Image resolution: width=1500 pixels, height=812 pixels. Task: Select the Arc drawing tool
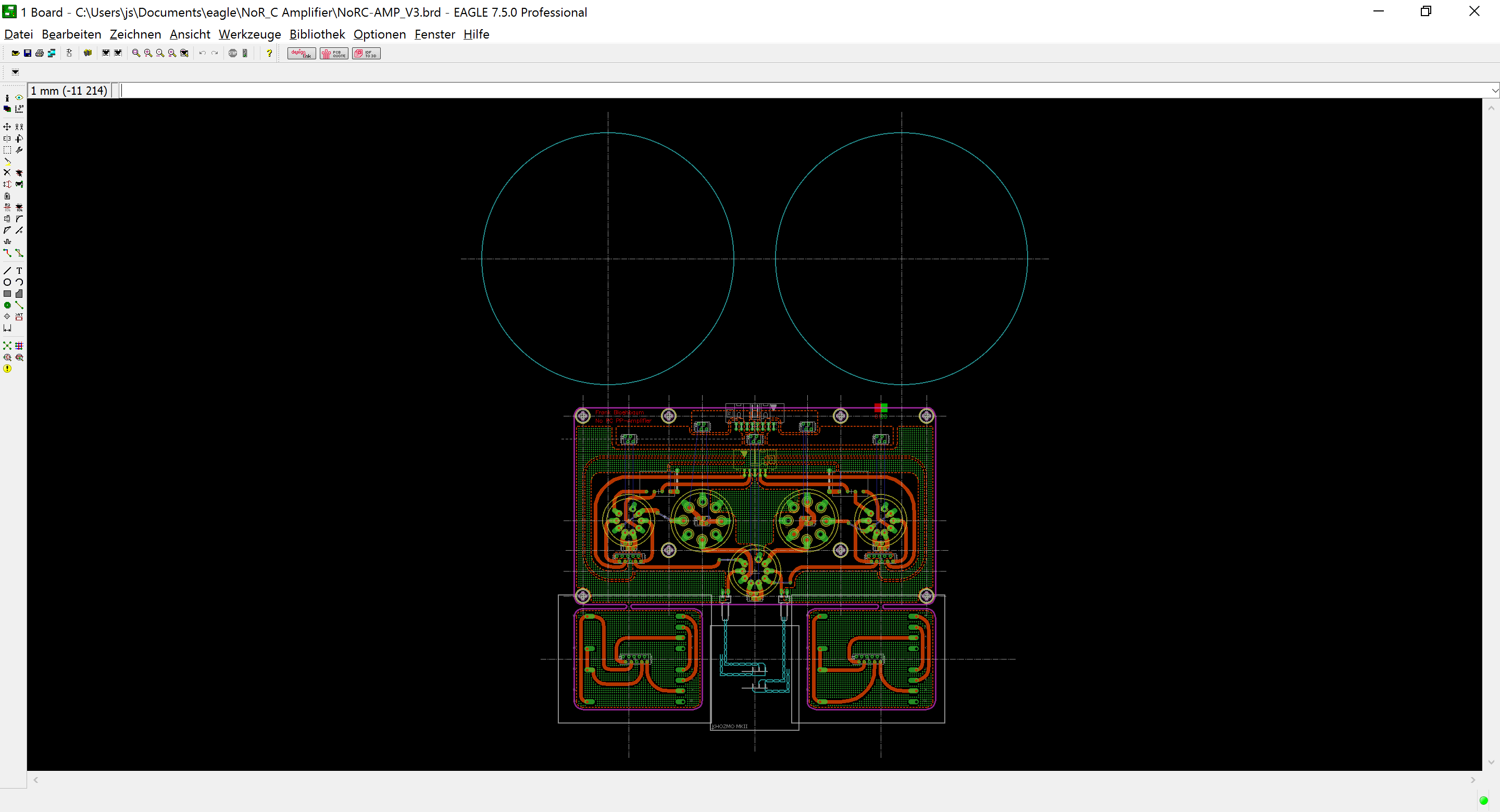[x=19, y=282]
